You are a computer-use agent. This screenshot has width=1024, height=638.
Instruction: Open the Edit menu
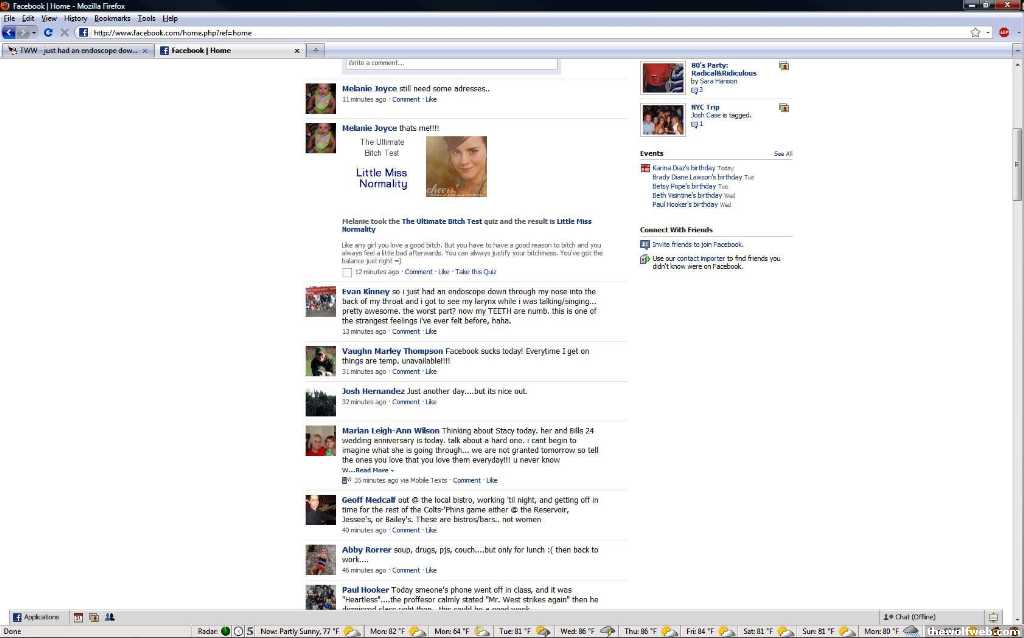click(28, 19)
